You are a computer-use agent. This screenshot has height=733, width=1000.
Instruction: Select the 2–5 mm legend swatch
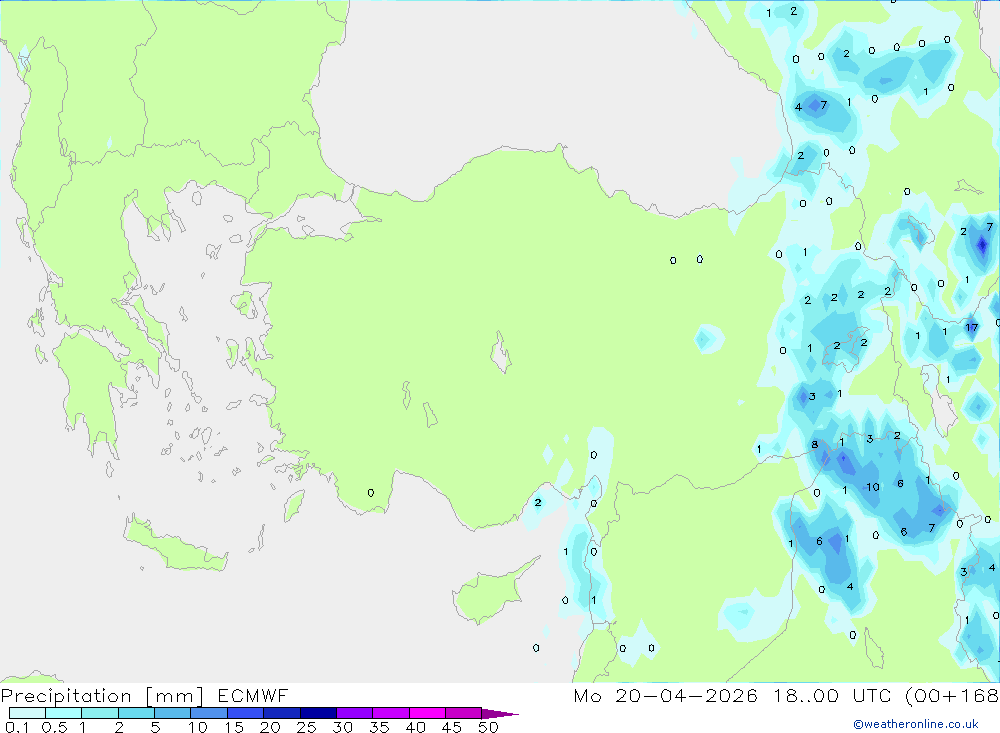pyautogui.click(x=136, y=713)
